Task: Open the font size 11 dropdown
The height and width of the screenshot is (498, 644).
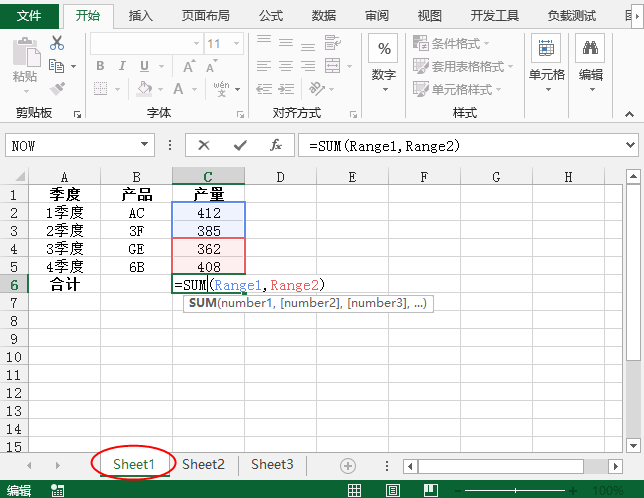Action: pos(237,44)
